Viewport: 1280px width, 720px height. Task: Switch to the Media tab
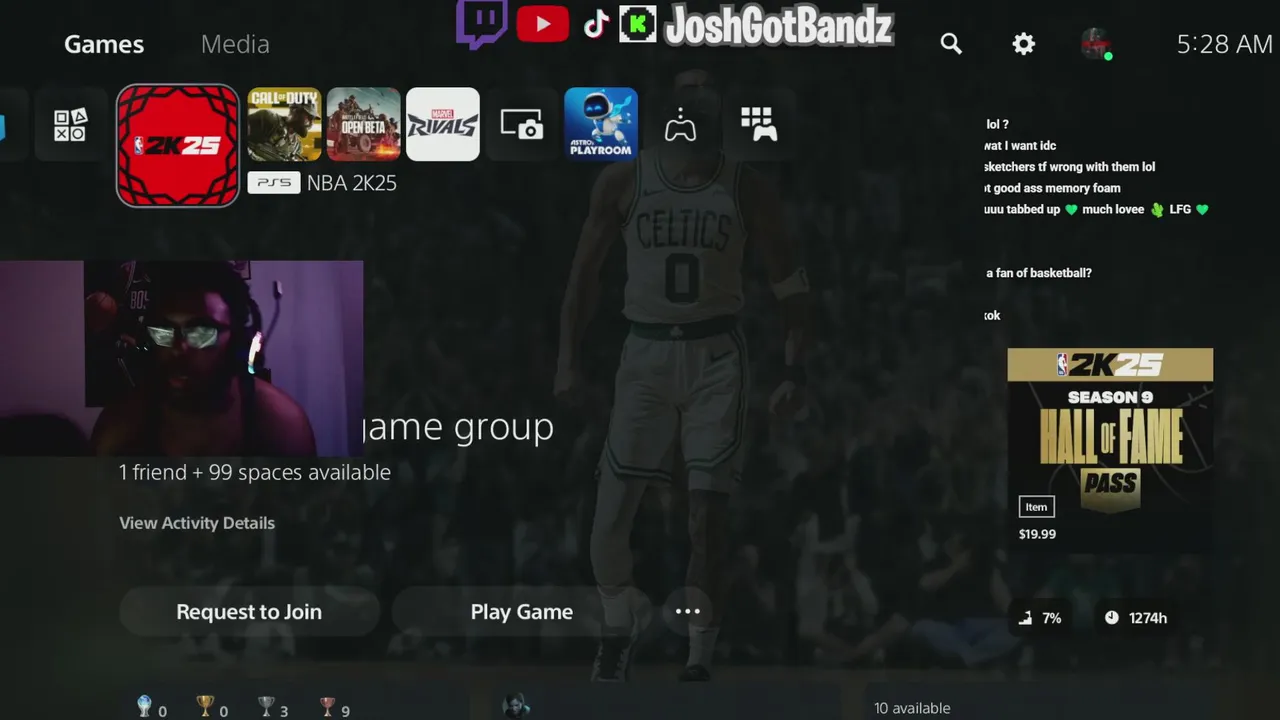coord(235,44)
